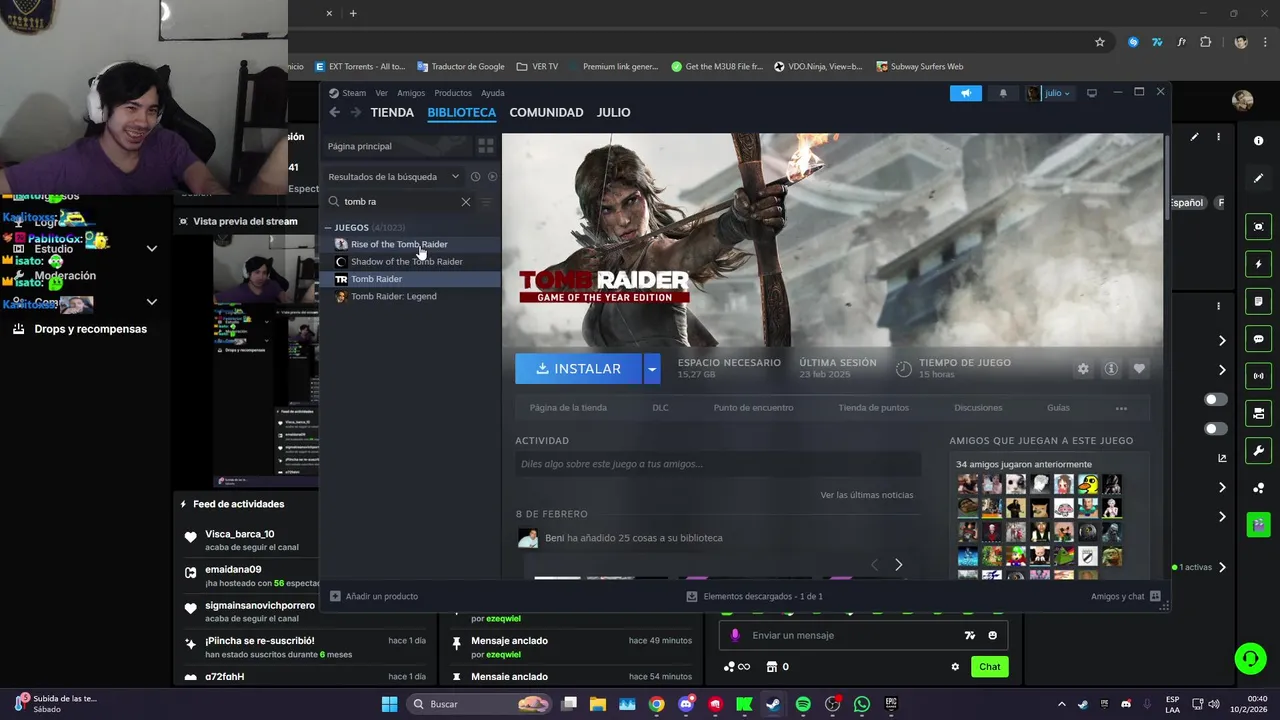Collapse the Estudio sidebar section
Screen dimensions: 1280x720
(152, 249)
